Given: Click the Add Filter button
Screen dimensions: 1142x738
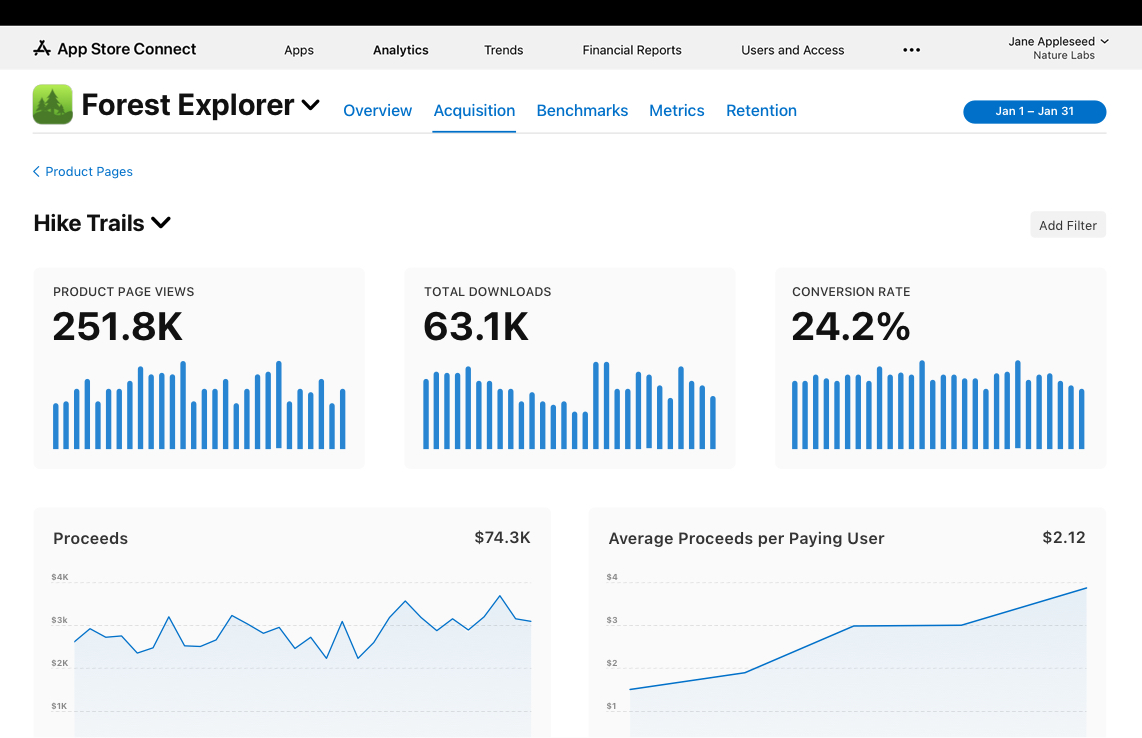Looking at the screenshot, I should pyautogui.click(x=1067, y=225).
